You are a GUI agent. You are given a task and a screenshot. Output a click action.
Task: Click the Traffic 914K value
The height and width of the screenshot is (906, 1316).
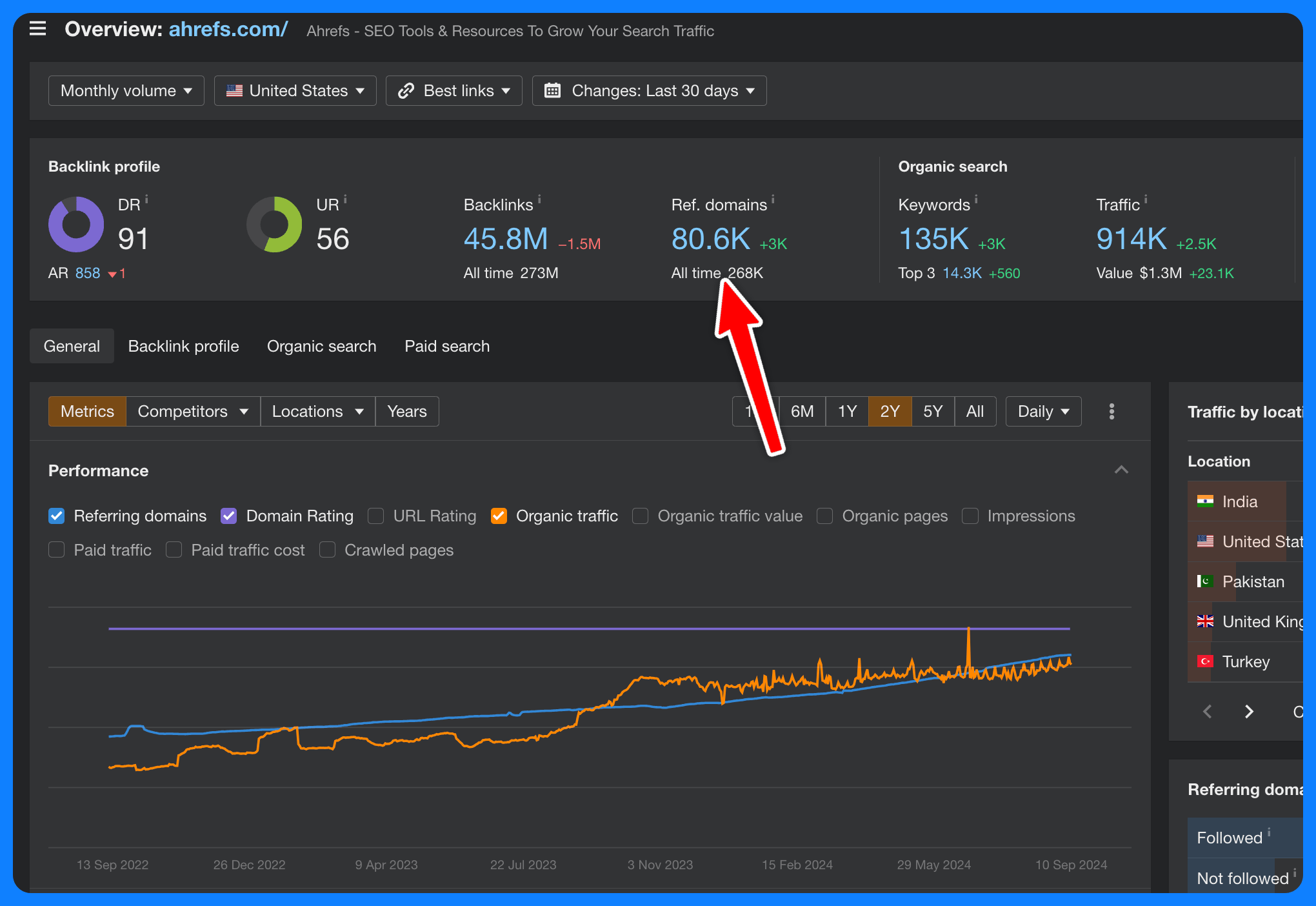(x=1132, y=239)
